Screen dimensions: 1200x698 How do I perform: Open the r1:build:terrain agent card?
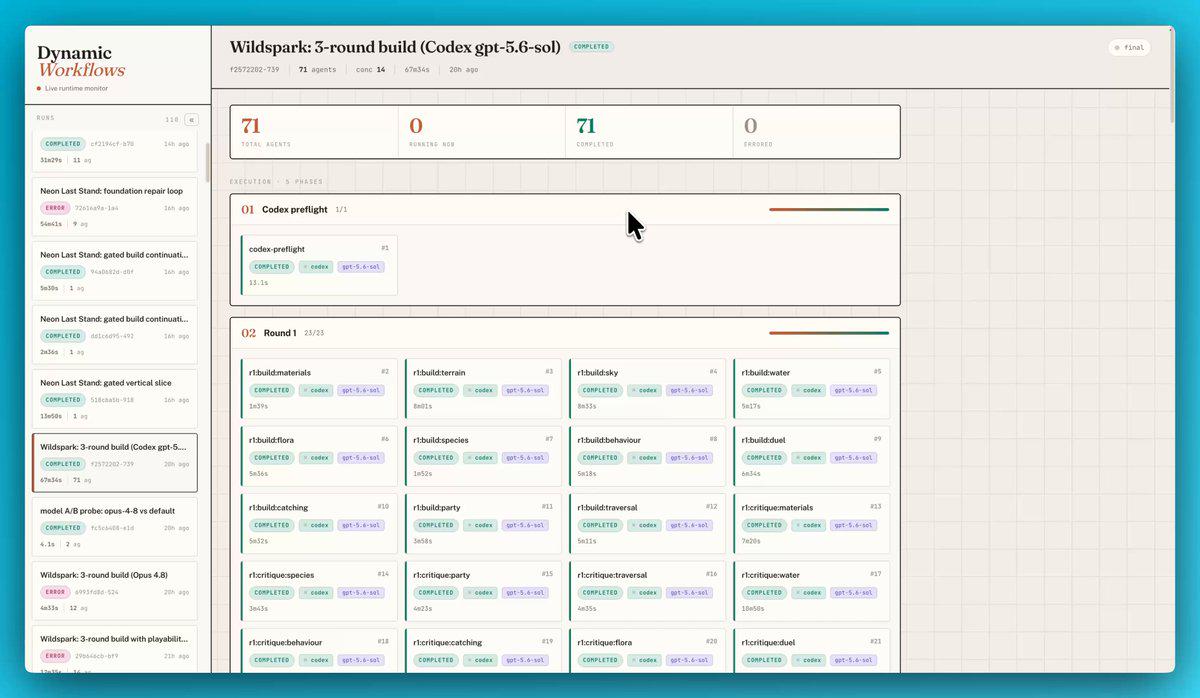pos(483,388)
